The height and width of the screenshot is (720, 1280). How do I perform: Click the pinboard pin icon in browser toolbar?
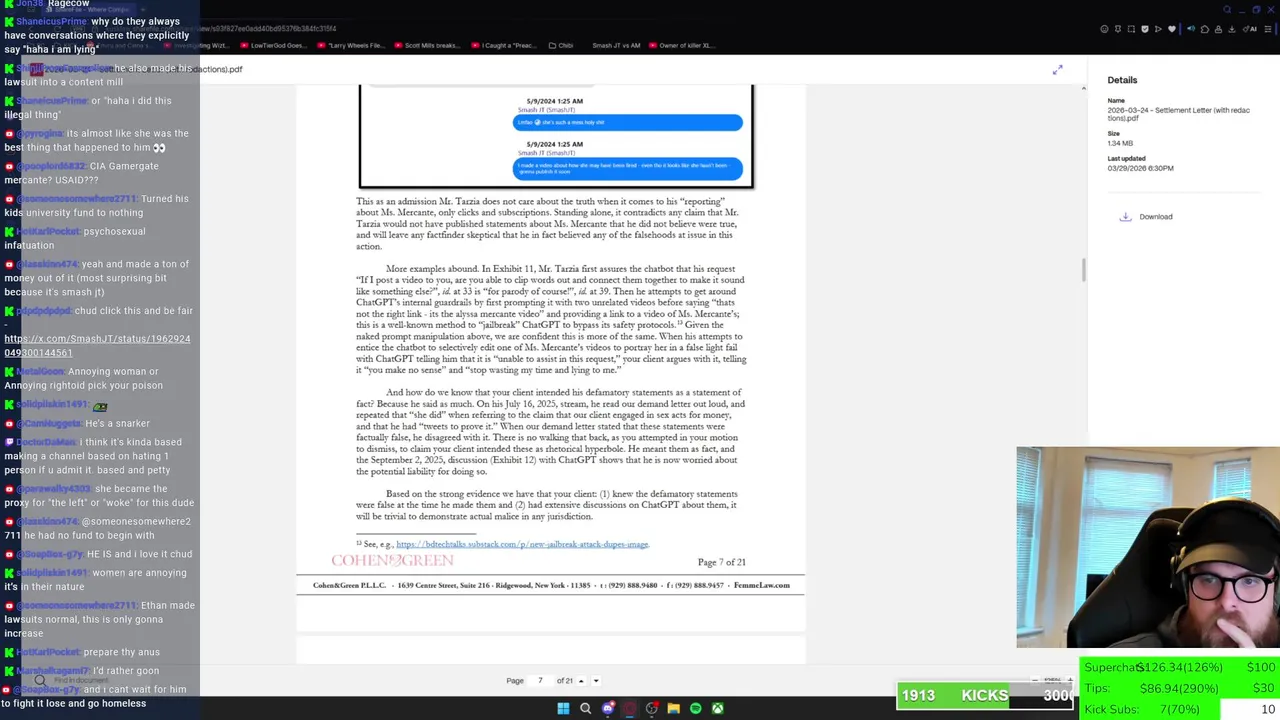(x=1118, y=29)
